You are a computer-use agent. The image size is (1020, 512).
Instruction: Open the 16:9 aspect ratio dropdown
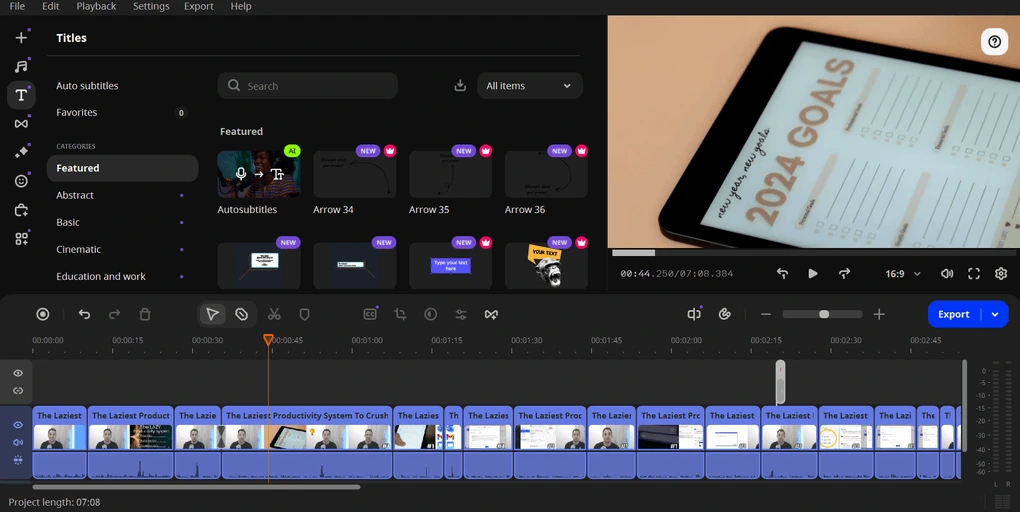click(x=902, y=274)
